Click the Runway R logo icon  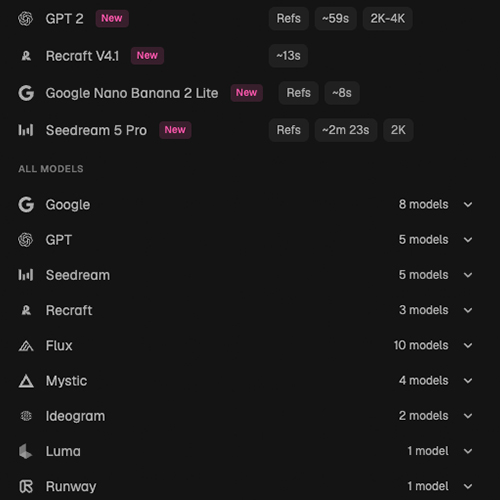(26, 487)
